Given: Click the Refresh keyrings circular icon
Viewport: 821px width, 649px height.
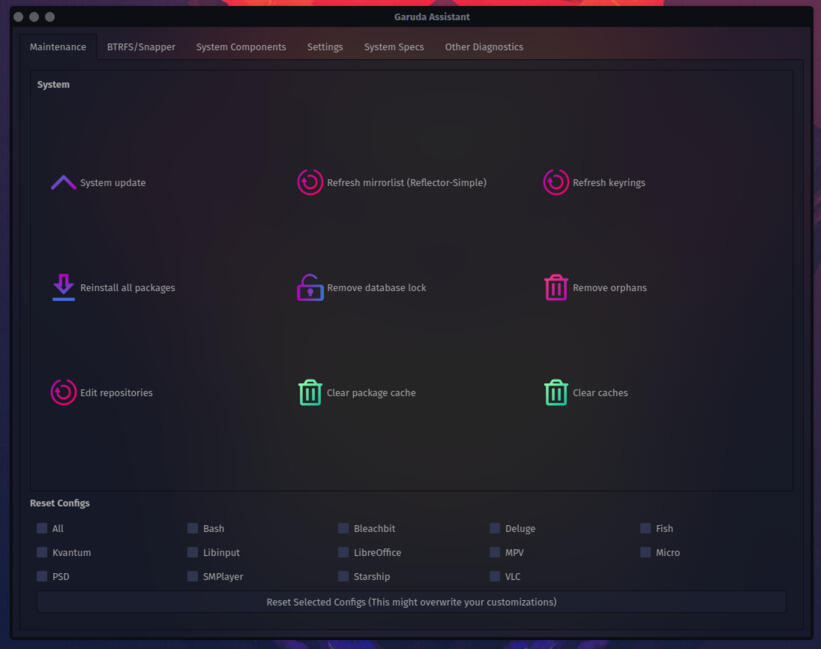Looking at the screenshot, I should point(556,182).
